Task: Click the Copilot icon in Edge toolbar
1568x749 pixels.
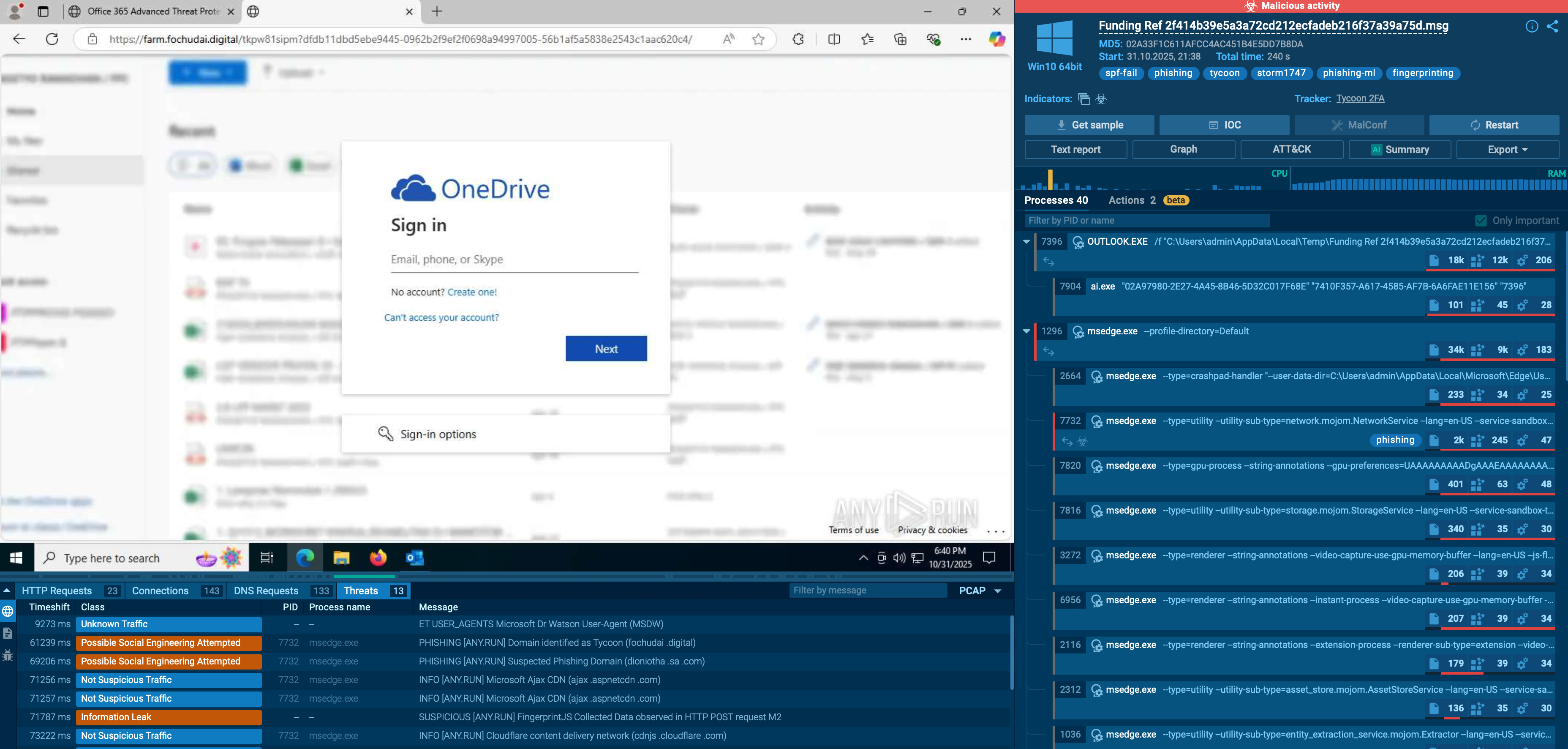Action: 996,40
